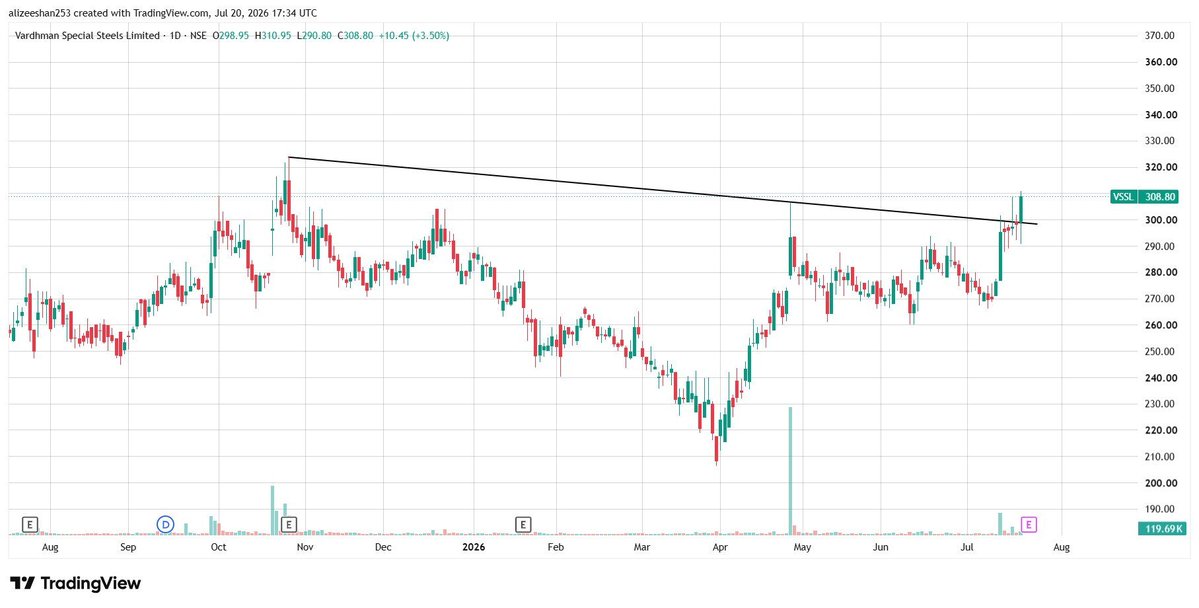Image resolution: width=1199 pixels, height=608 pixels.
Task: Click the 280.00 price axis label
Action: [x=1160, y=273]
